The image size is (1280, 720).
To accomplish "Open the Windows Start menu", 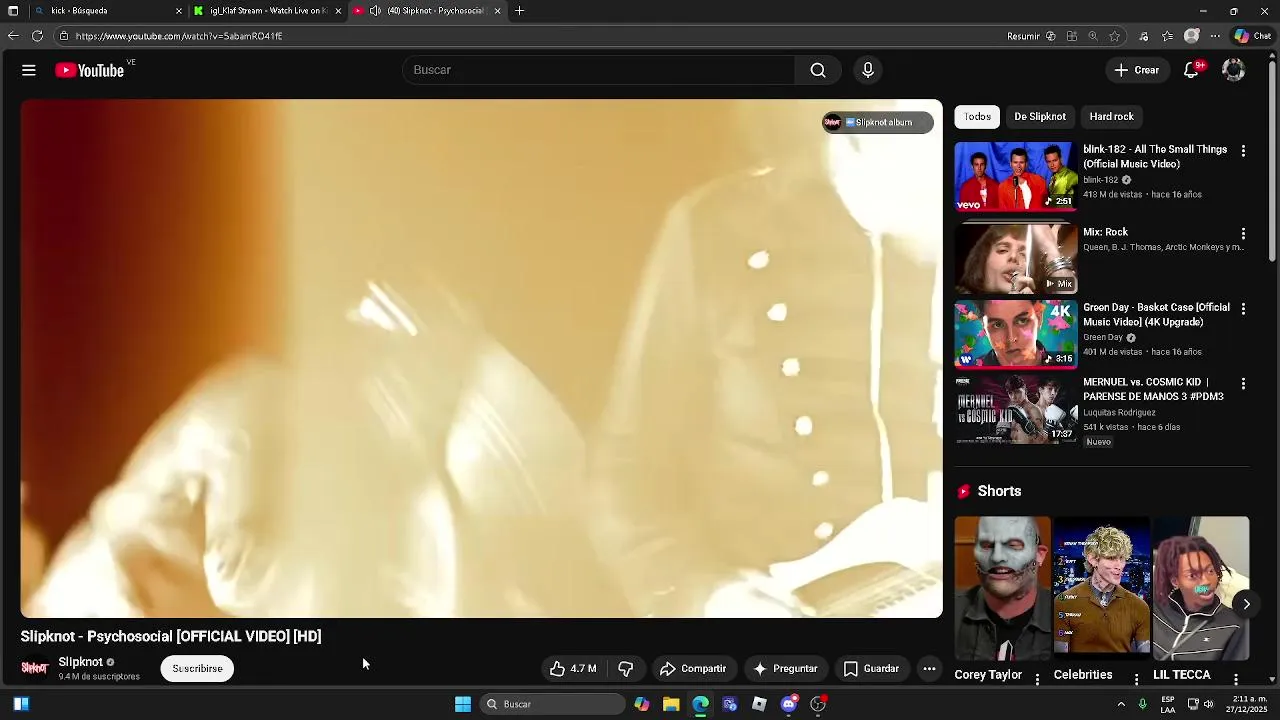I will tap(463, 704).
